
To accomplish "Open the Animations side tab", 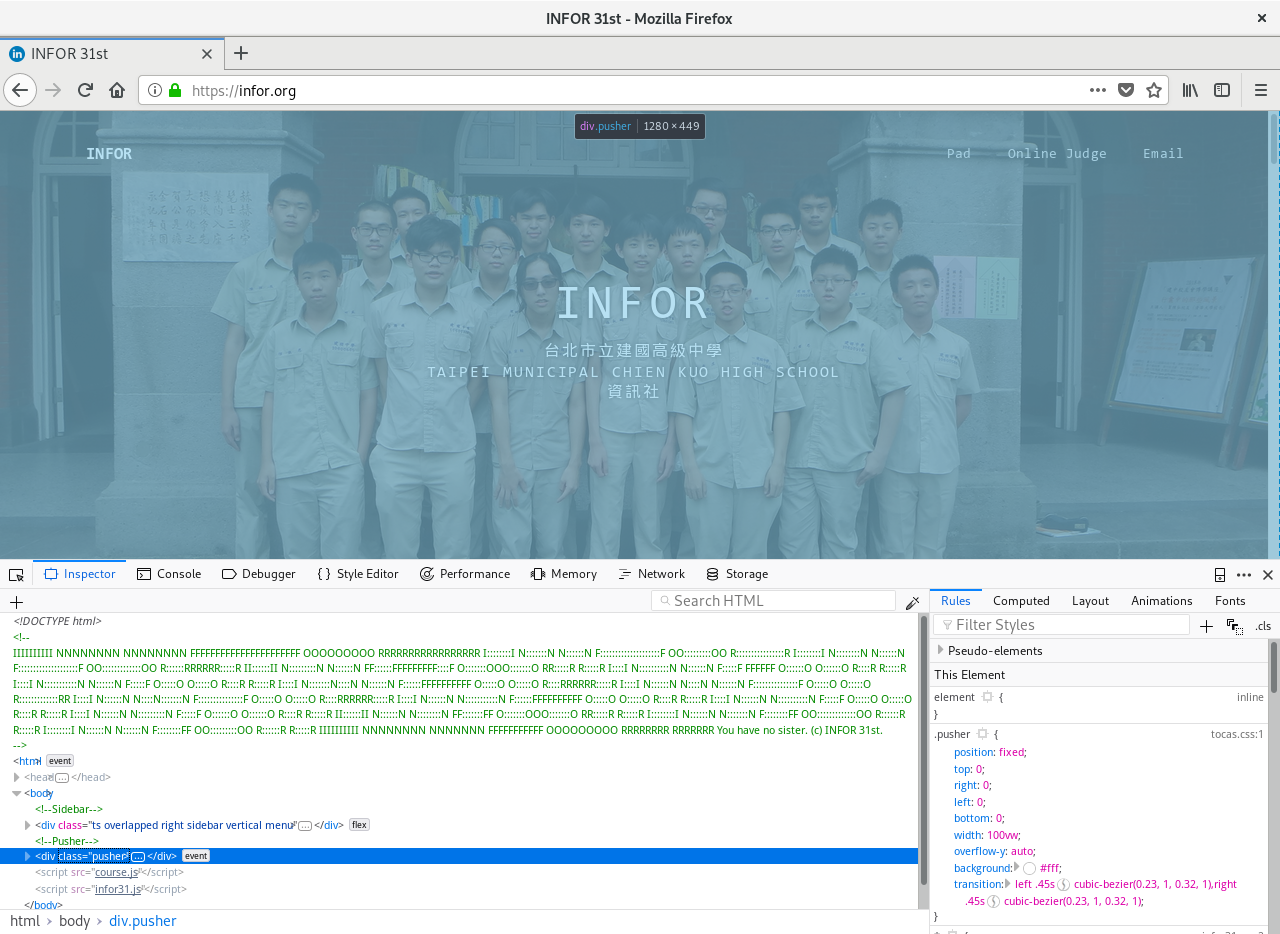I will [1161, 601].
